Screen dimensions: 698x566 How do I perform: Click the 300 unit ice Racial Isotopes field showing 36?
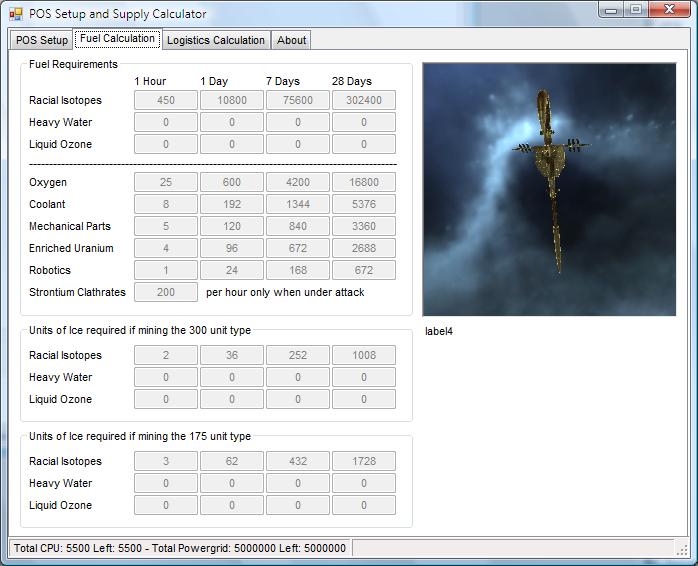231,355
